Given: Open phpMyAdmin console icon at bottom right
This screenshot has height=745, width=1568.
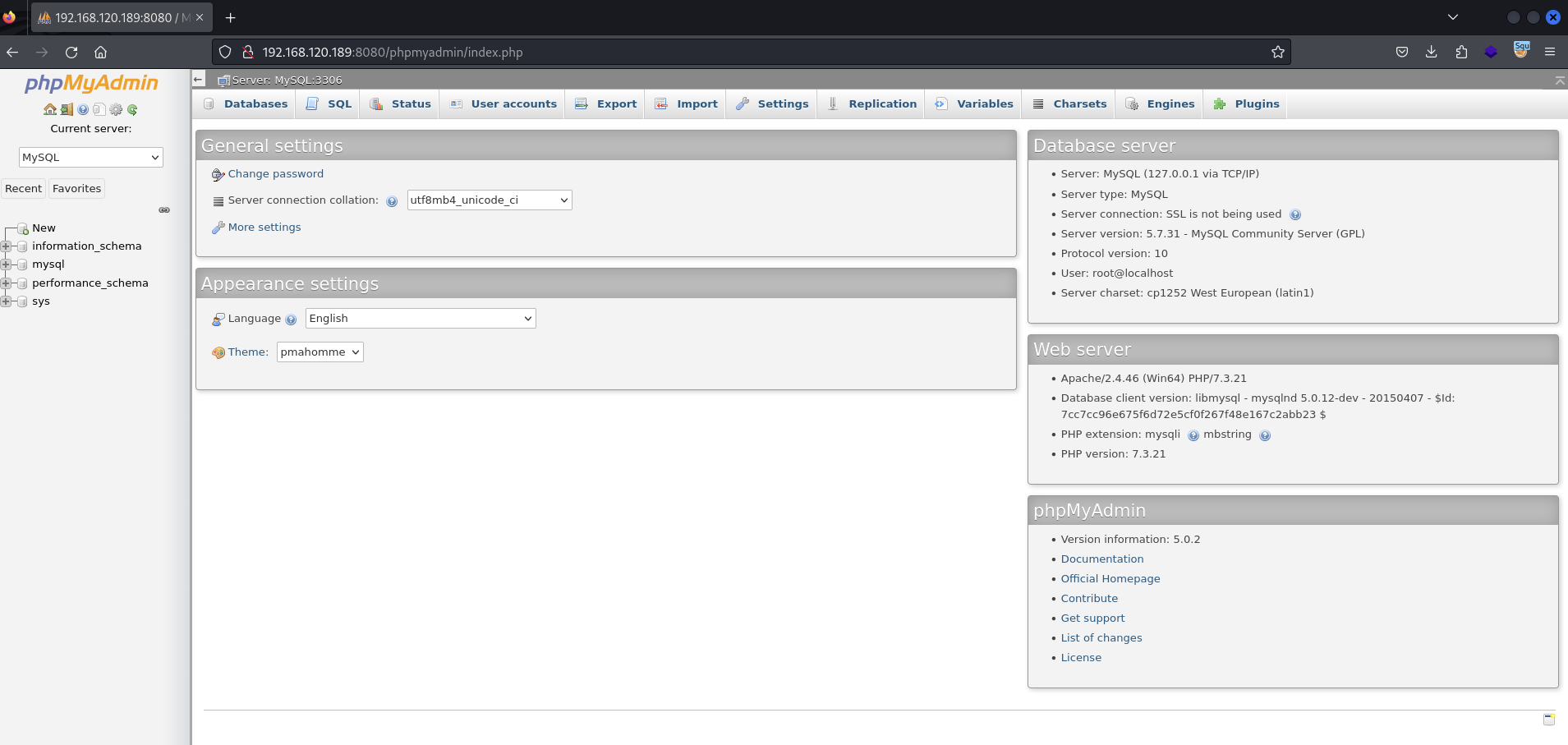Looking at the screenshot, I should point(1548,720).
